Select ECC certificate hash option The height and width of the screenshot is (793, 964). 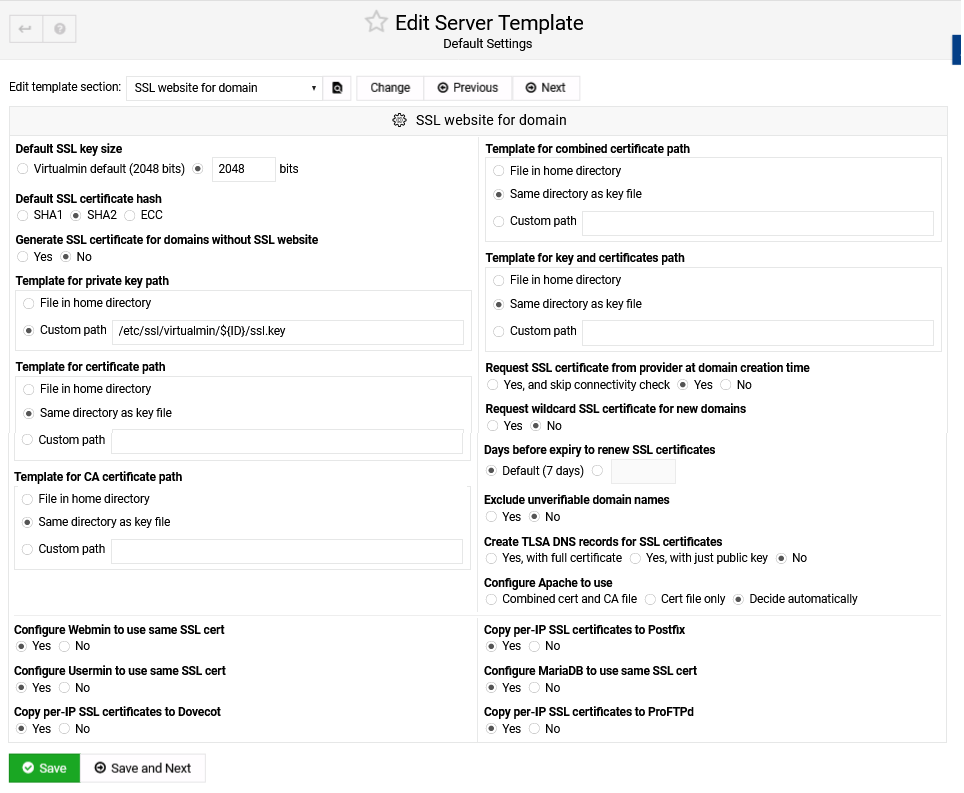coord(130,215)
